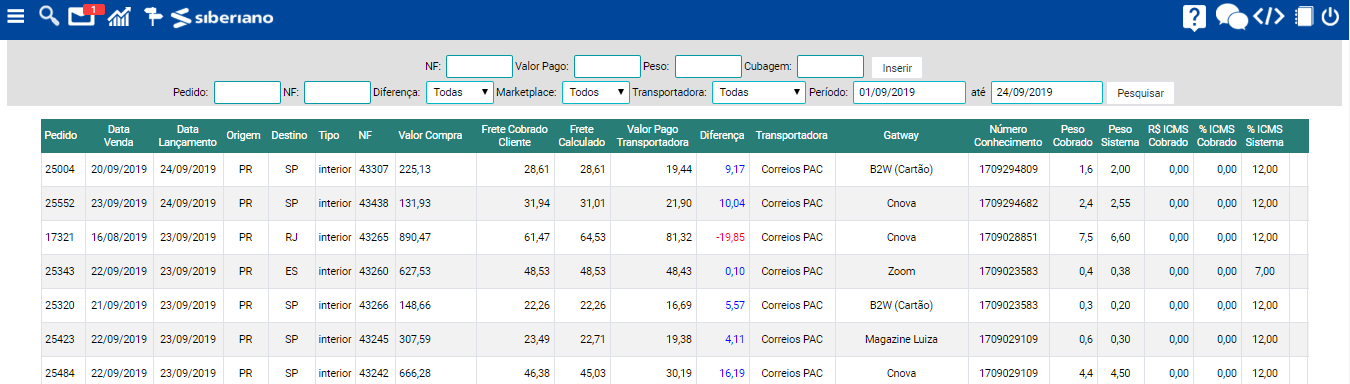Click the Magazine Luiza gateway cell
The image size is (1350, 384).
click(x=901, y=339)
